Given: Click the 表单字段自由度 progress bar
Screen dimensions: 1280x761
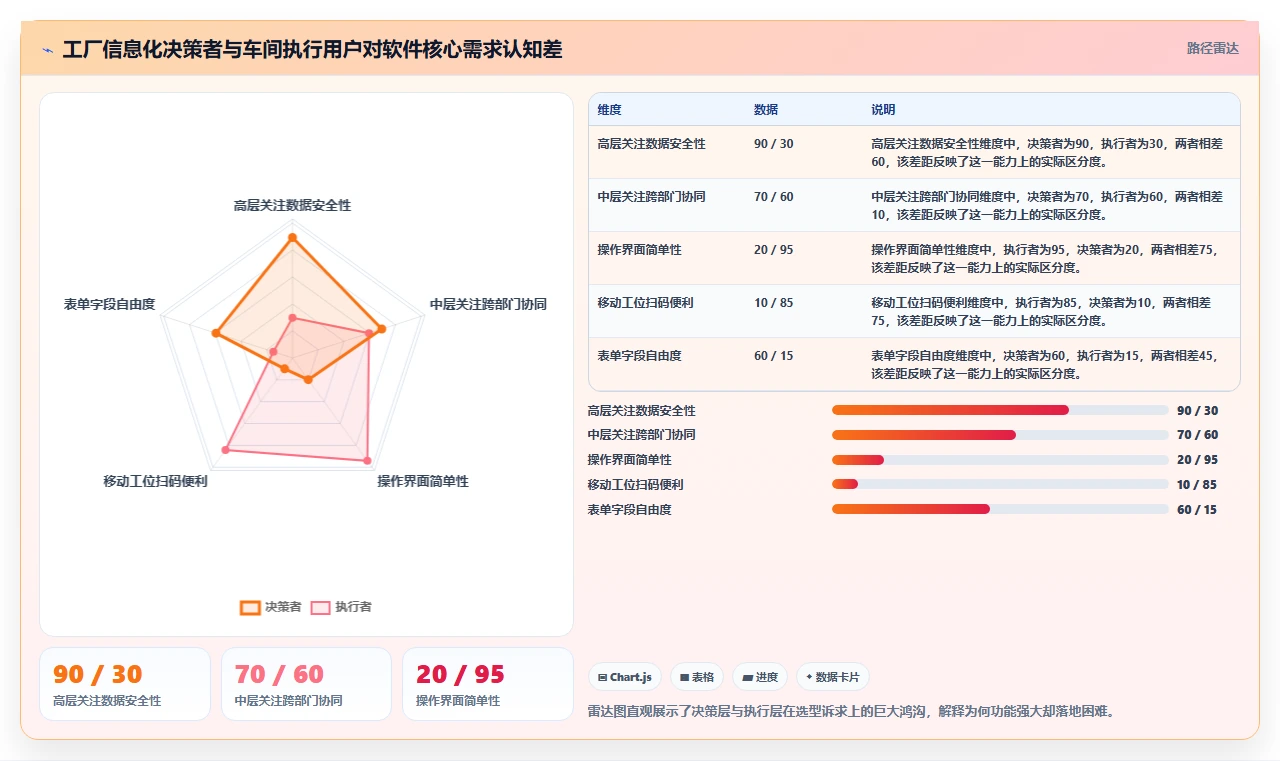Looking at the screenshot, I should (x=1000, y=509).
